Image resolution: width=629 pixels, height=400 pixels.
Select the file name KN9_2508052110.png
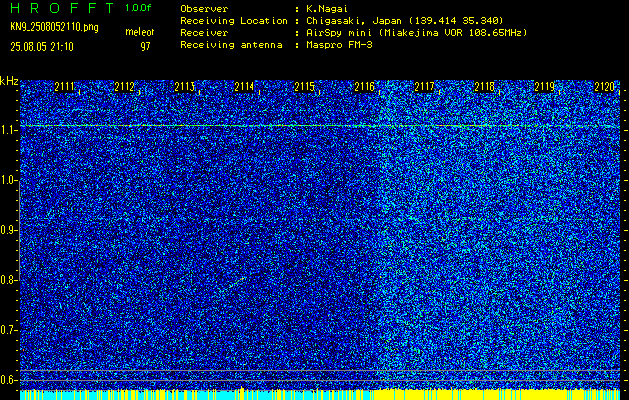(54, 27)
